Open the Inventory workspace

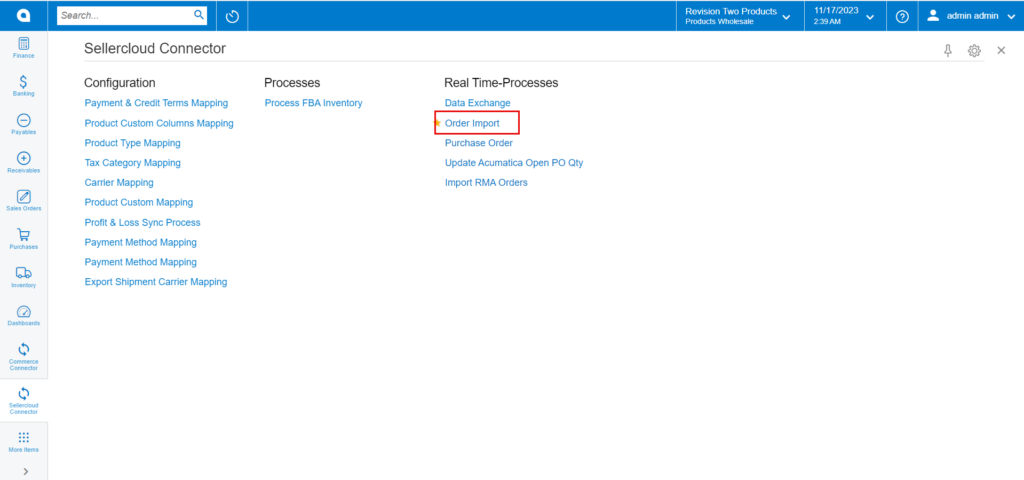pos(24,277)
